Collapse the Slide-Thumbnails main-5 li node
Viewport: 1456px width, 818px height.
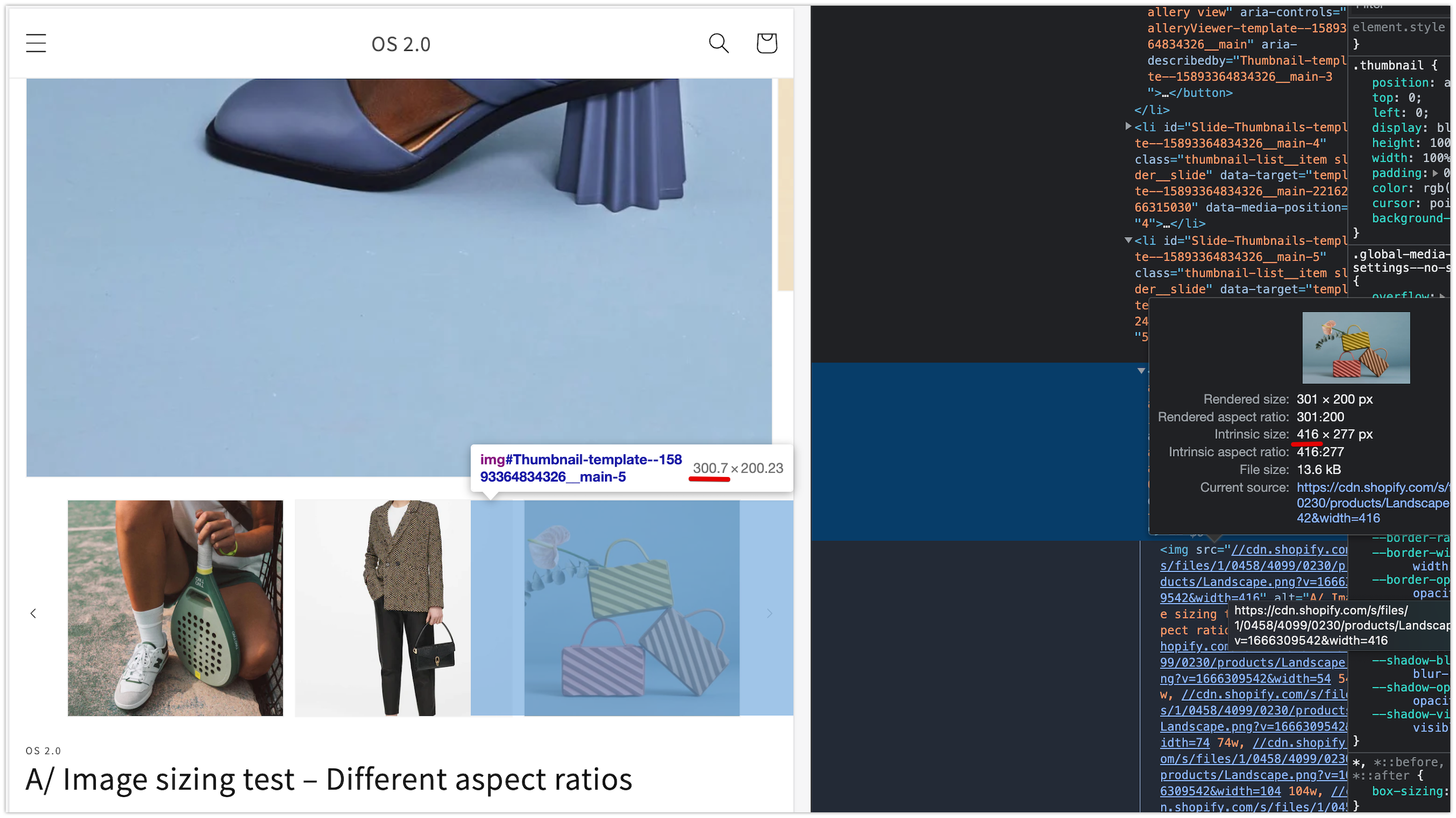(x=1128, y=240)
